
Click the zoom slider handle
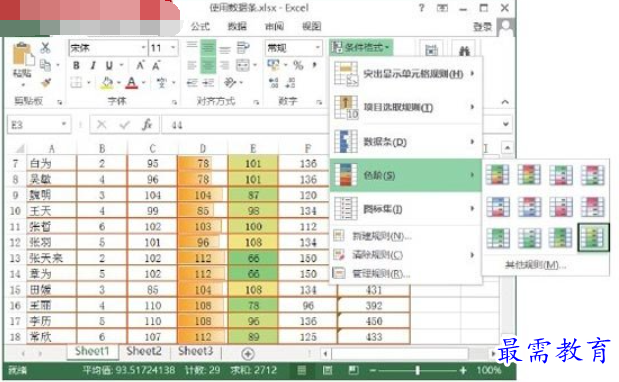coord(417,370)
